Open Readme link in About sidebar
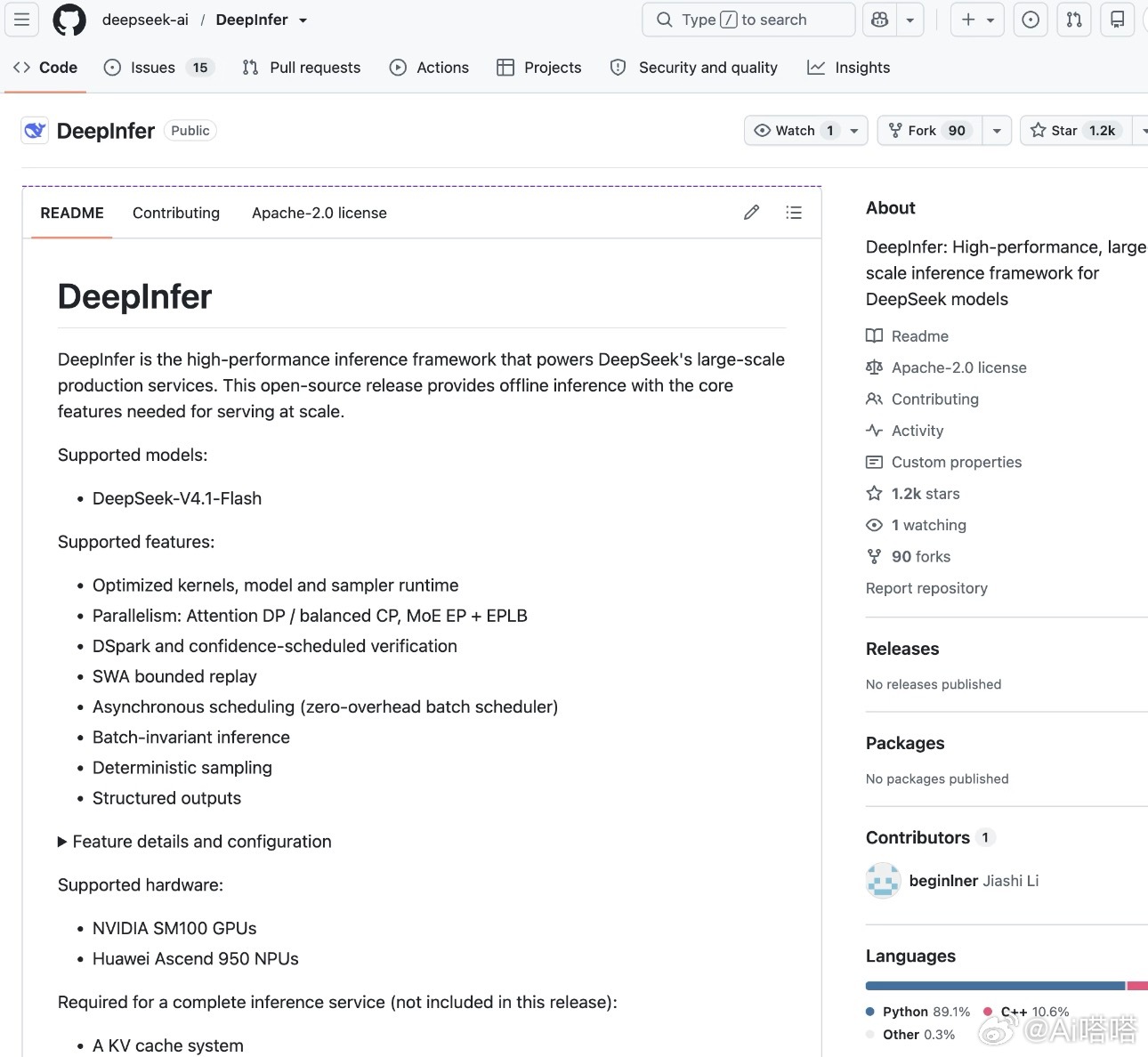This screenshot has height=1057, width=1148. [908, 336]
